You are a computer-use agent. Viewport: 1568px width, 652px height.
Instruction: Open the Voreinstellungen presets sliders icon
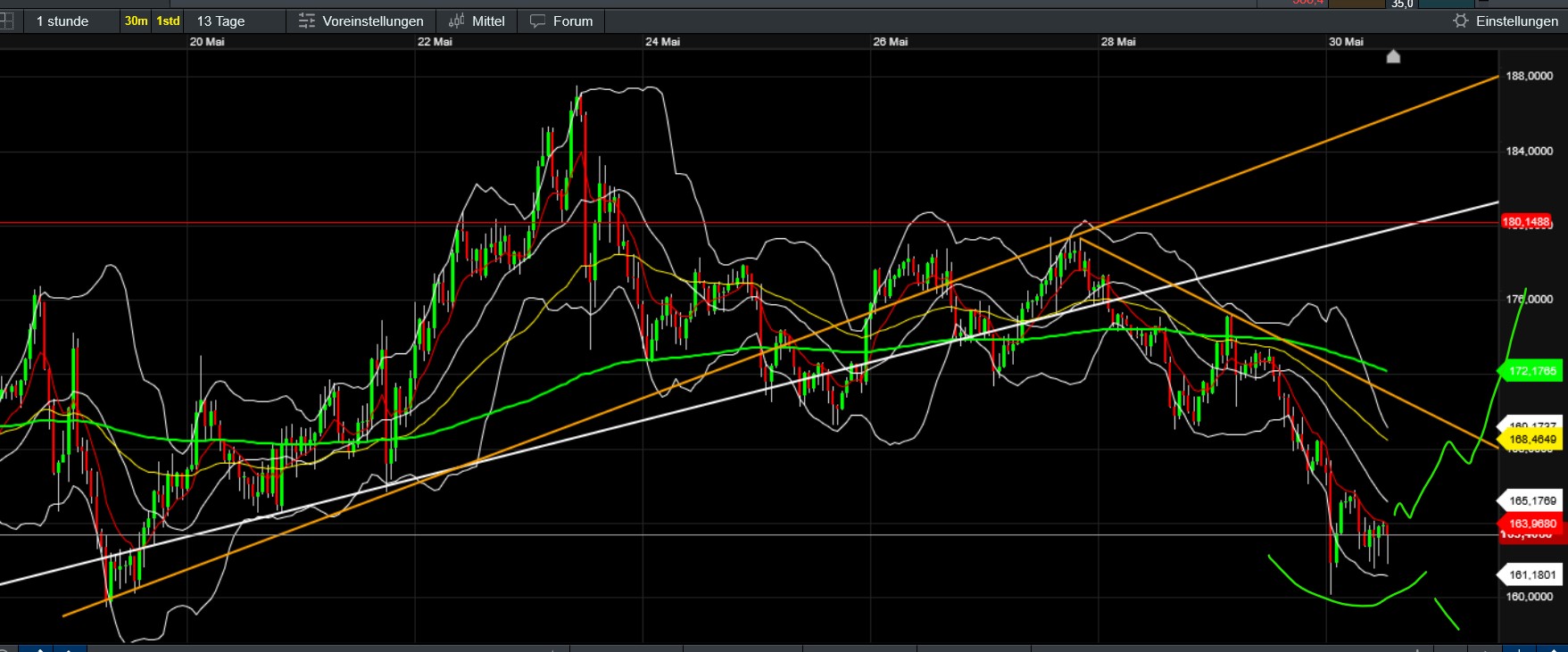[x=307, y=21]
